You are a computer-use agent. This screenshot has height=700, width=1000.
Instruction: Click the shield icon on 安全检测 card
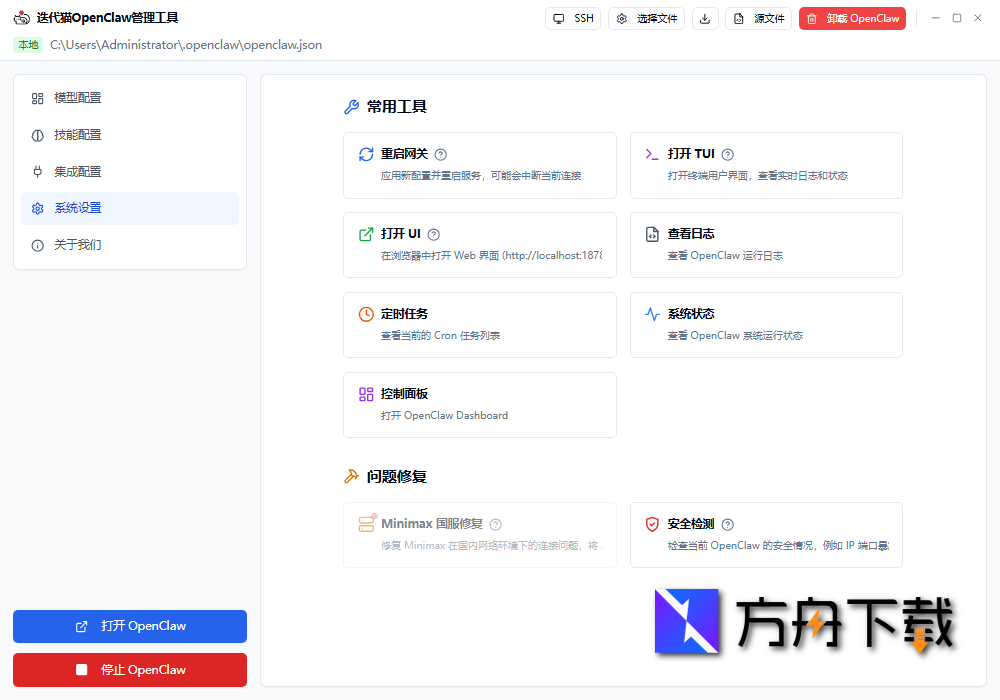(651, 524)
